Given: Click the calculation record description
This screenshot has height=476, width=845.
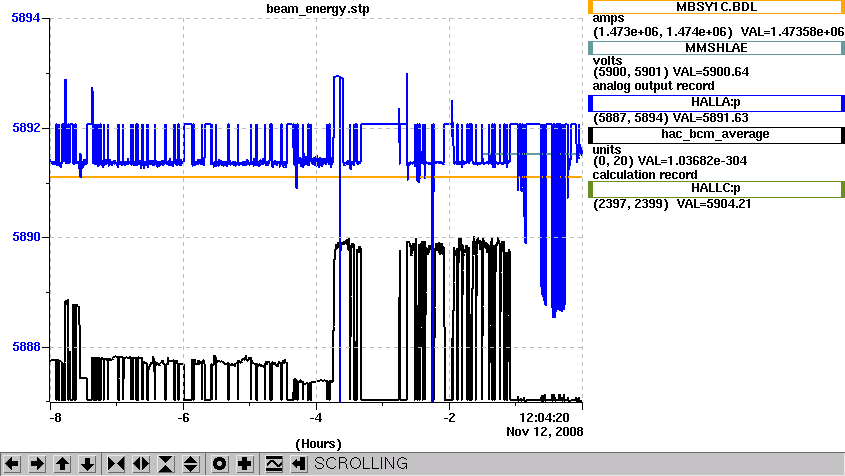Looking at the screenshot, I should coord(645,175).
